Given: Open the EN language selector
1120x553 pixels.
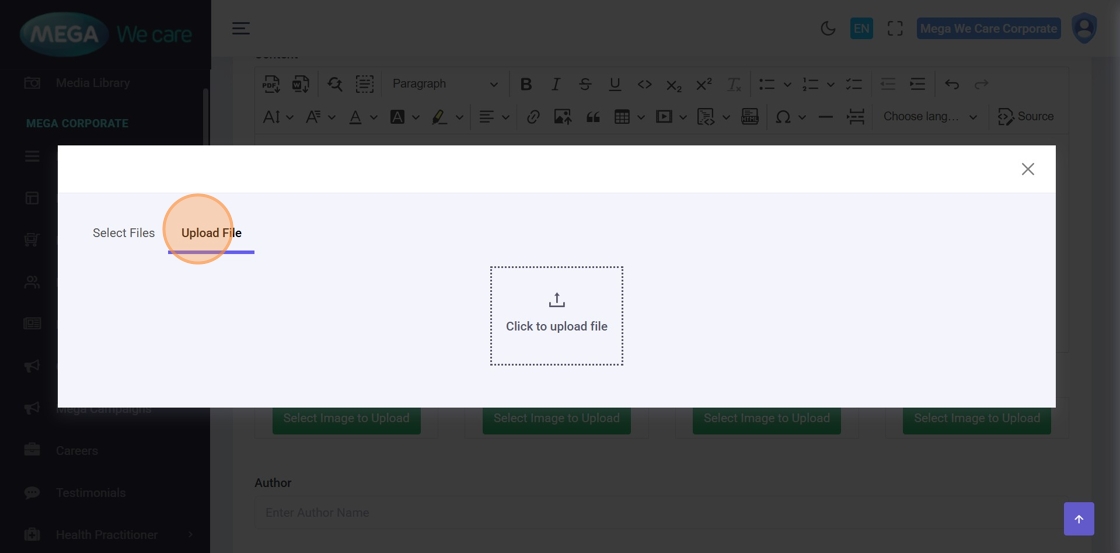Looking at the screenshot, I should [x=861, y=29].
